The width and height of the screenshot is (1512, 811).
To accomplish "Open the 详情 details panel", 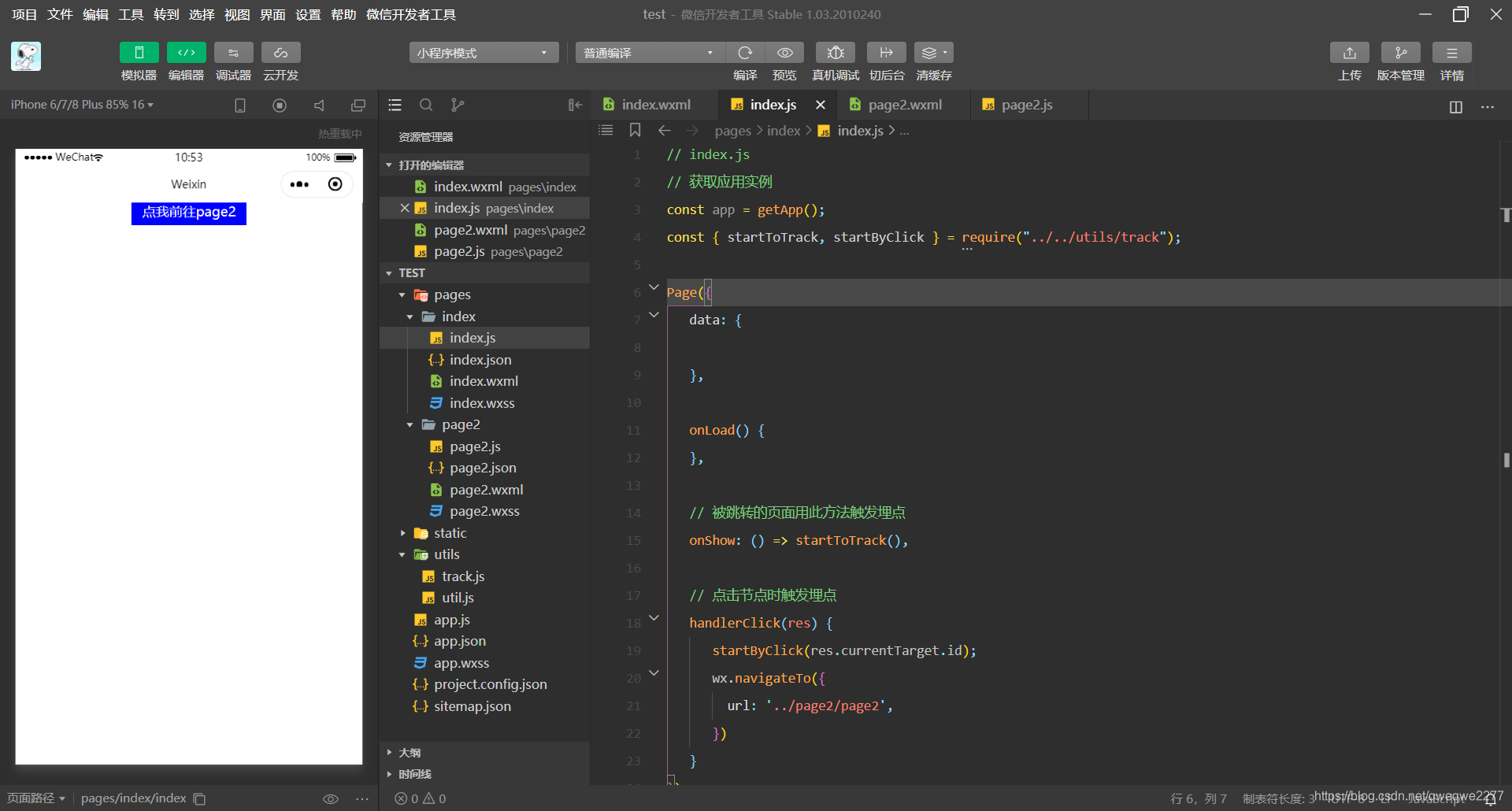I will (1451, 53).
